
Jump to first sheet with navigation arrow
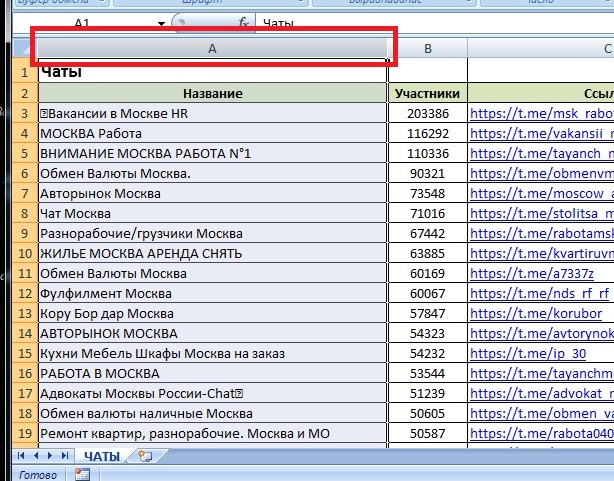(x=21, y=456)
